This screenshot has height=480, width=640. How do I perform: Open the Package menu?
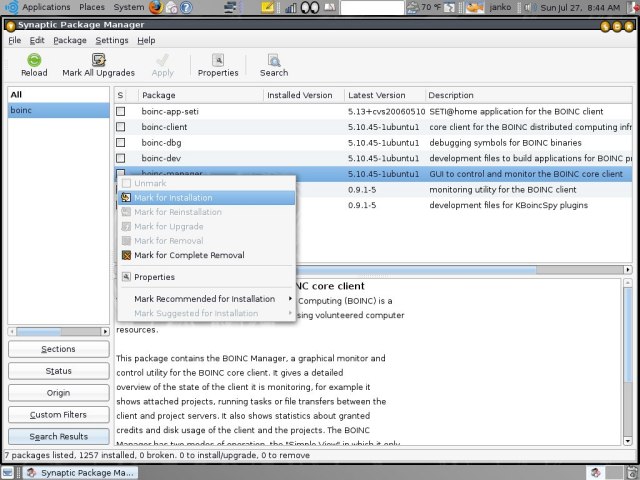[70, 40]
